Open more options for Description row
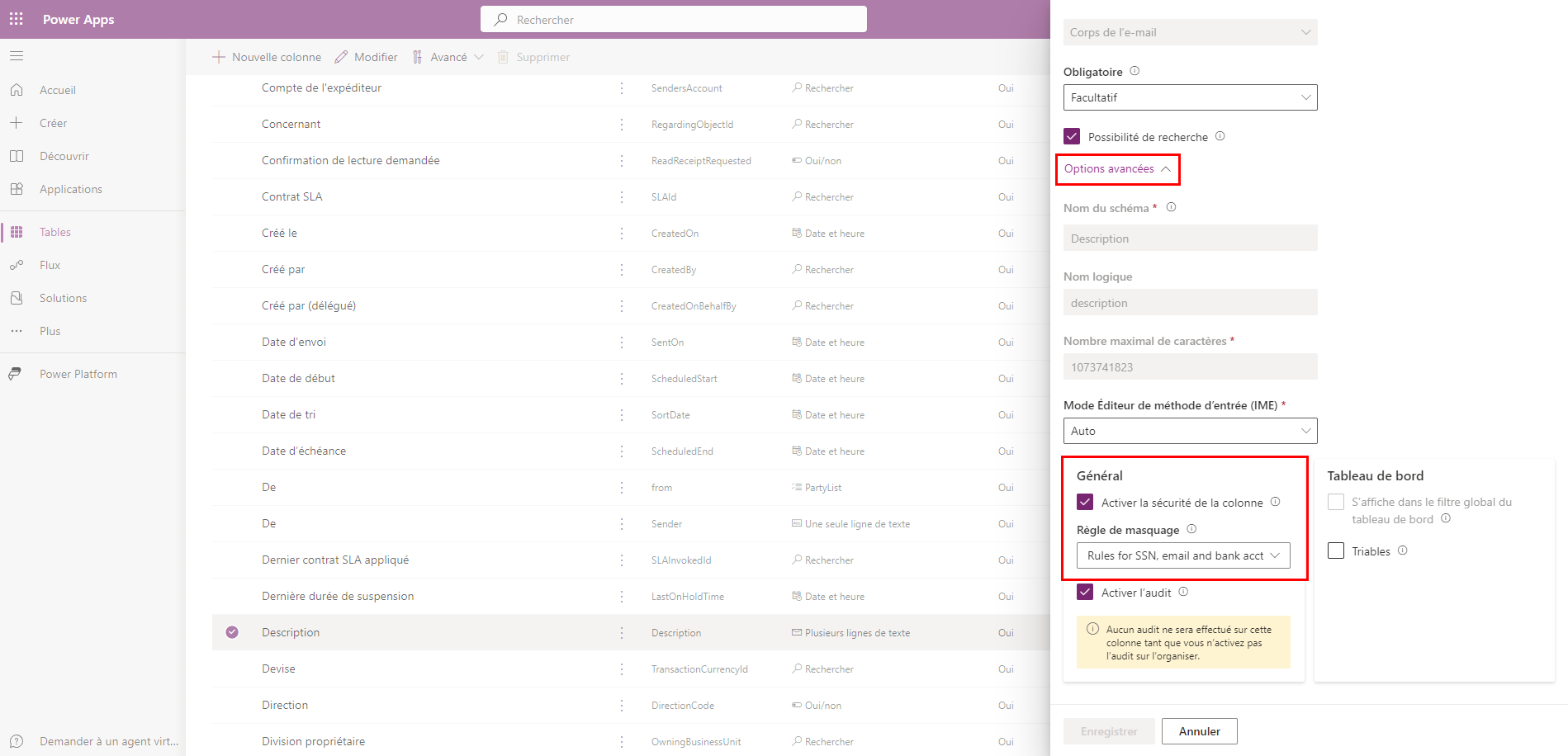 click(x=622, y=633)
